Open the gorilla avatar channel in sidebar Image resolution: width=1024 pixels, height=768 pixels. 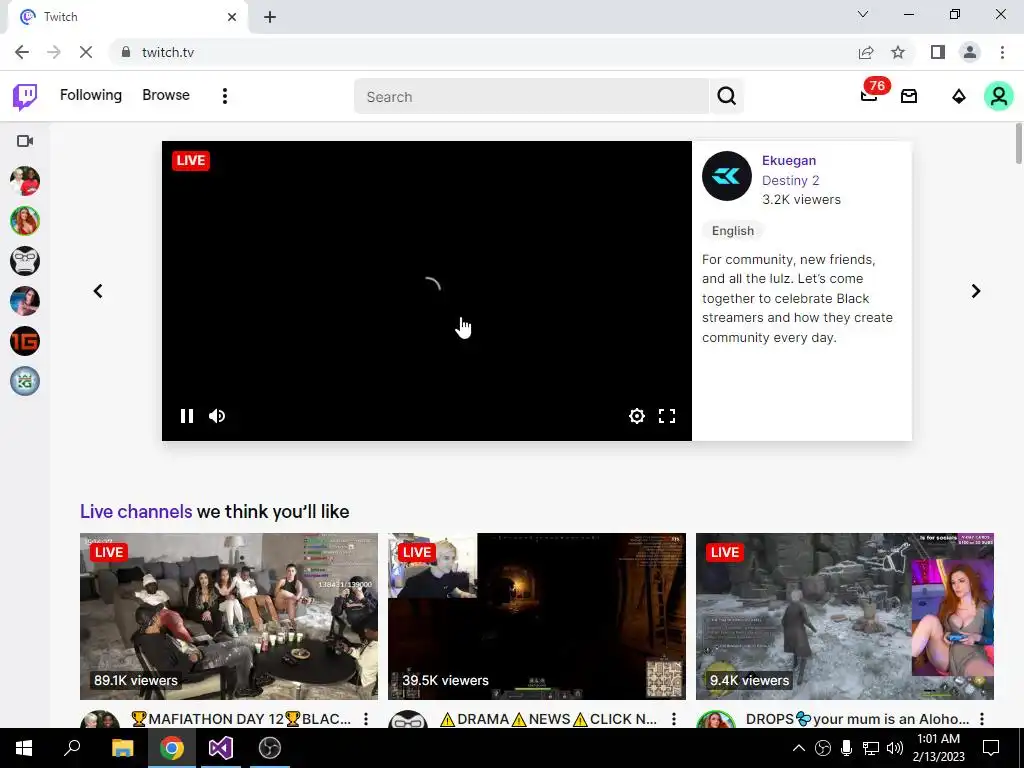click(25, 261)
